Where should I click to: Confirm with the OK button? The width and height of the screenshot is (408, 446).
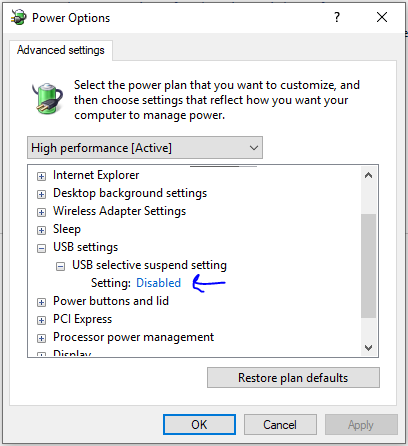point(199,425)
